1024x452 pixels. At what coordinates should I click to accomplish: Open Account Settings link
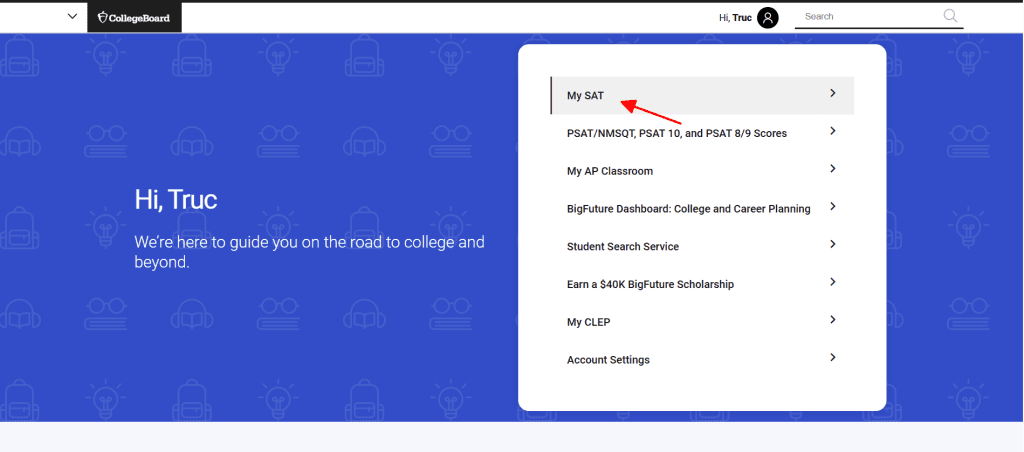coord(703,360)
